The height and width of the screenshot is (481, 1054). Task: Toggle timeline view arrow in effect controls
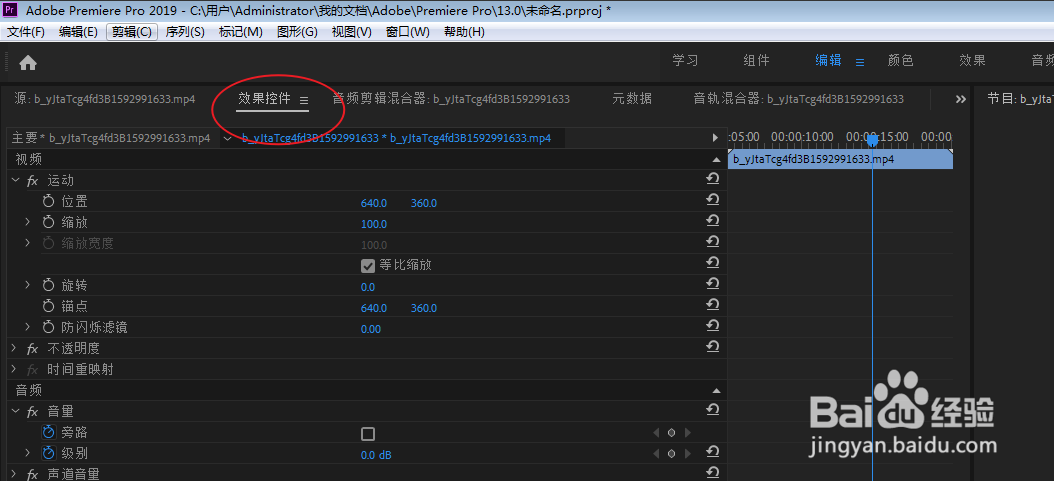[715, 138]
